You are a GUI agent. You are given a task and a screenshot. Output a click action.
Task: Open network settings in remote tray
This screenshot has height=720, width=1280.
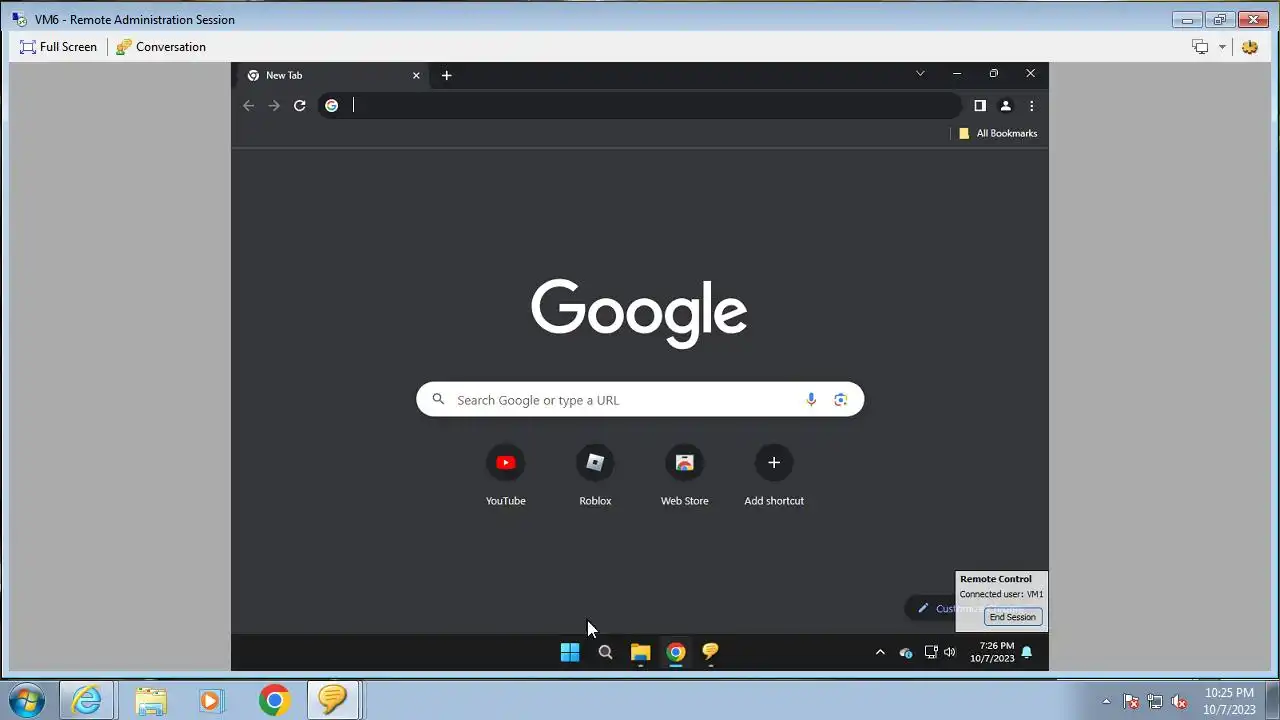931,652
